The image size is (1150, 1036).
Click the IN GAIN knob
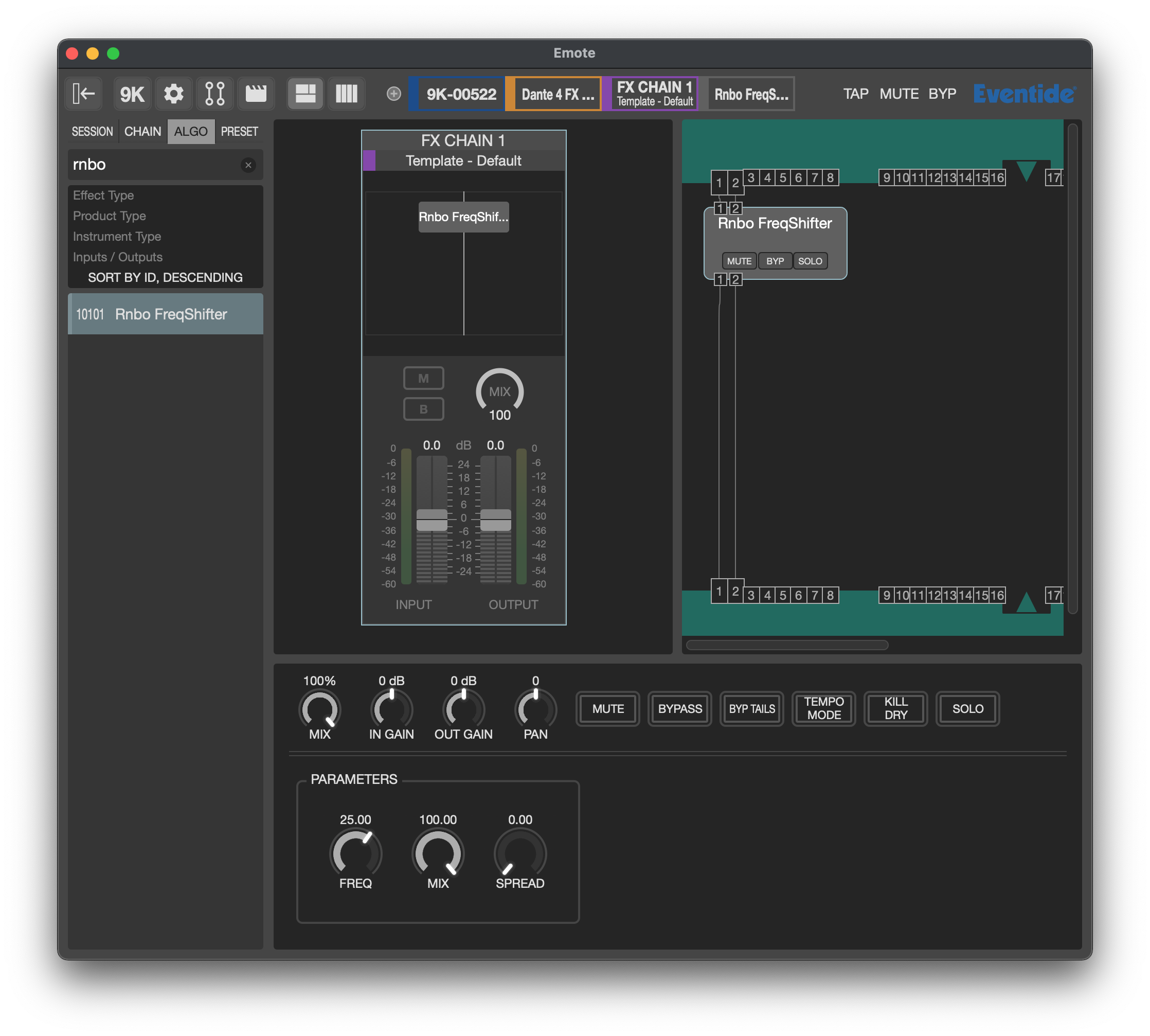click(391, 709)
